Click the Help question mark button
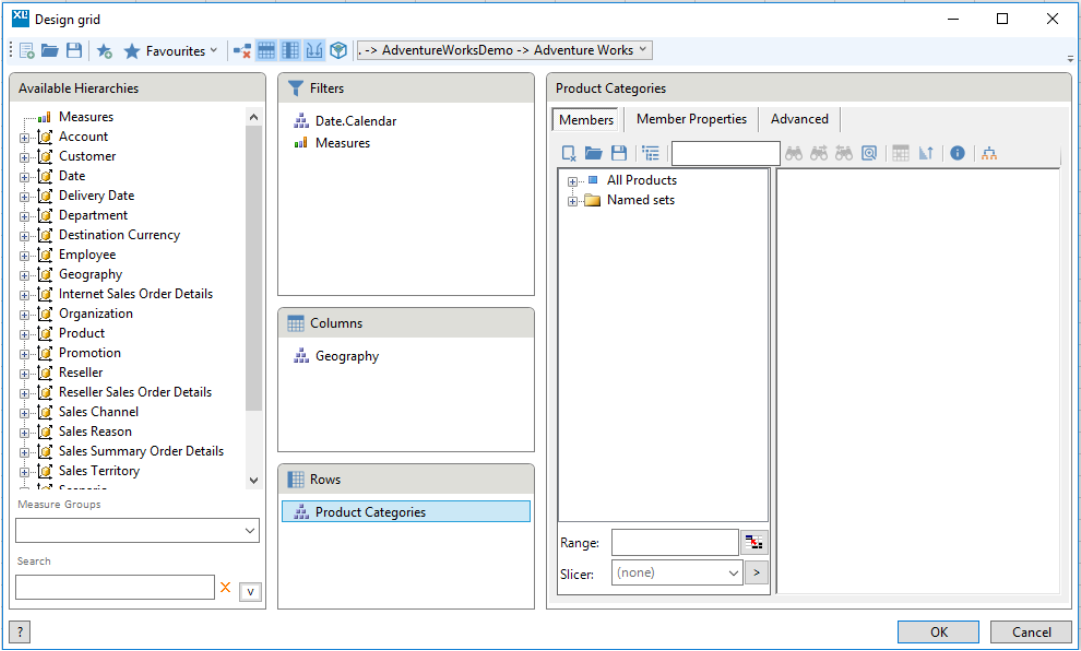This screenshot has width=1081, height=651. coord(18,632)
